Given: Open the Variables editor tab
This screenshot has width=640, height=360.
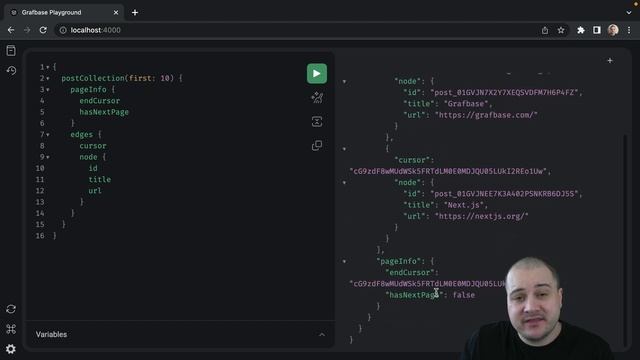Looking at the screenshot, I should tap(51, 334).
